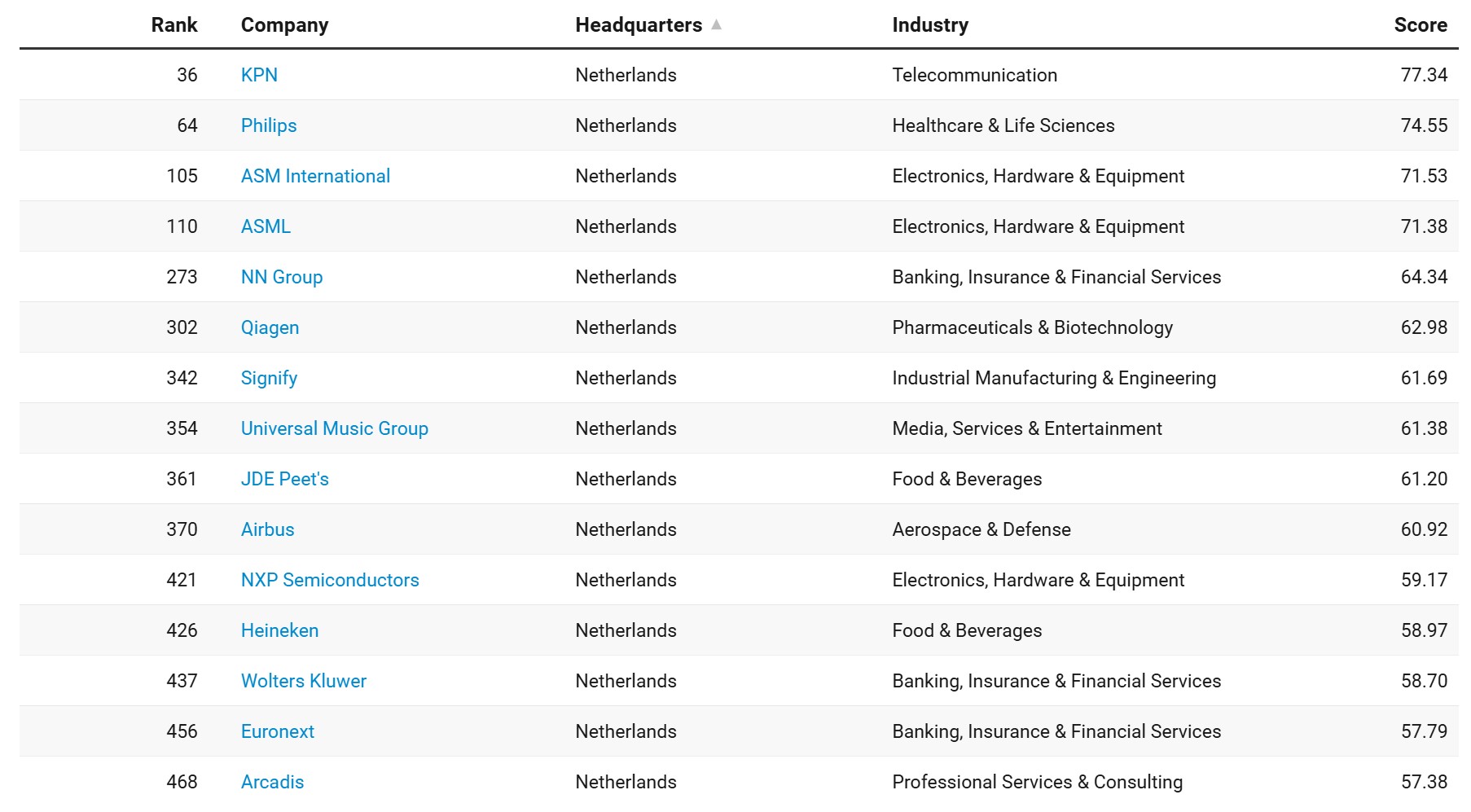Sort by Score column header
The height and width of the screenshot is (812, 1471).
(x=1420, y=25)
